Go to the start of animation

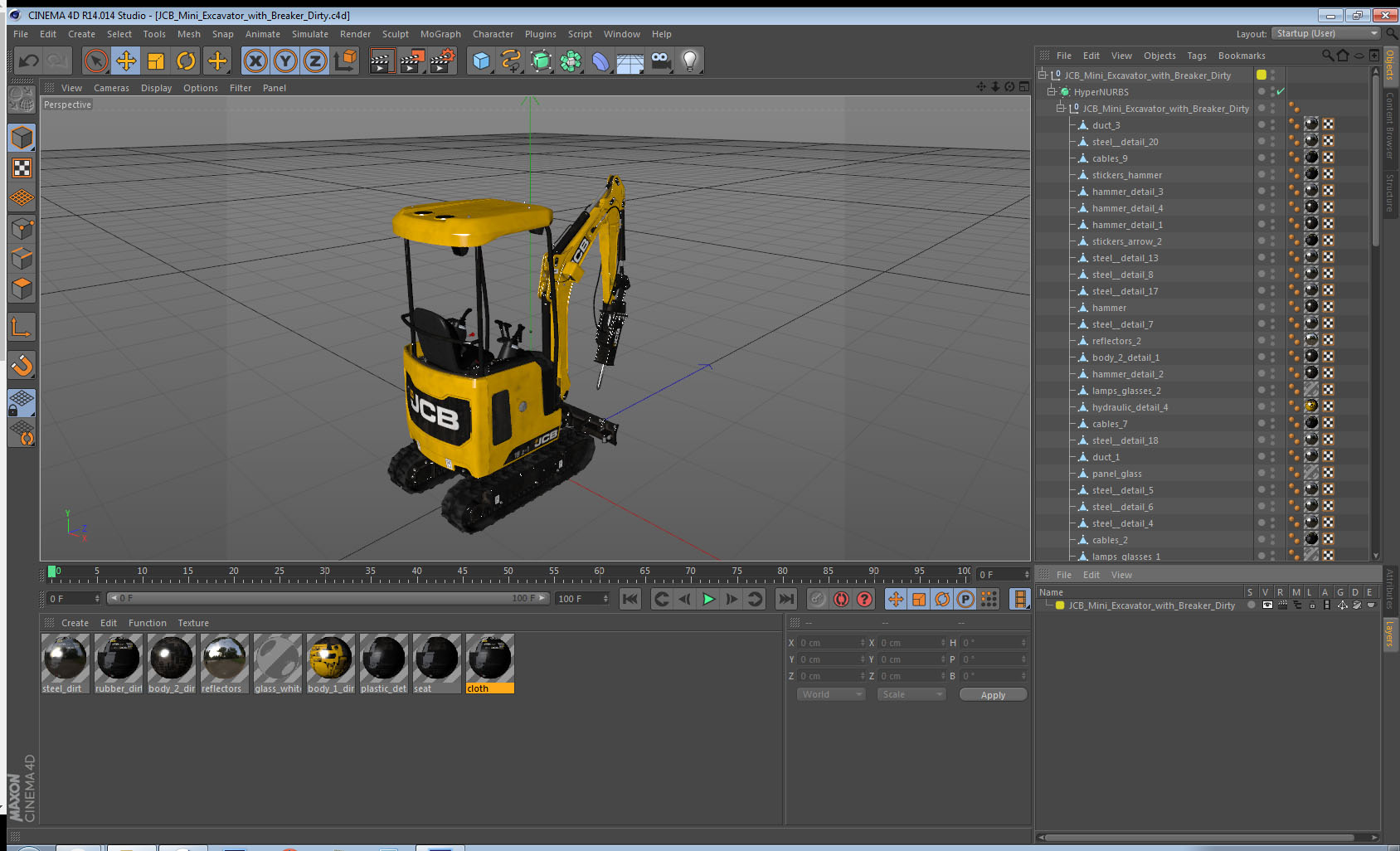[x=630, y=599]
